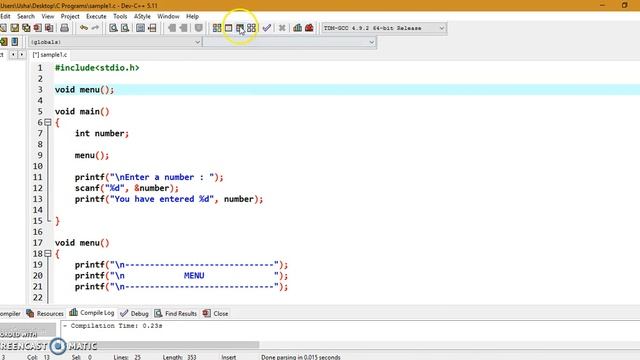Click the Compile & Run toolbar icon

pyautogui.click(x=240, y=28)
